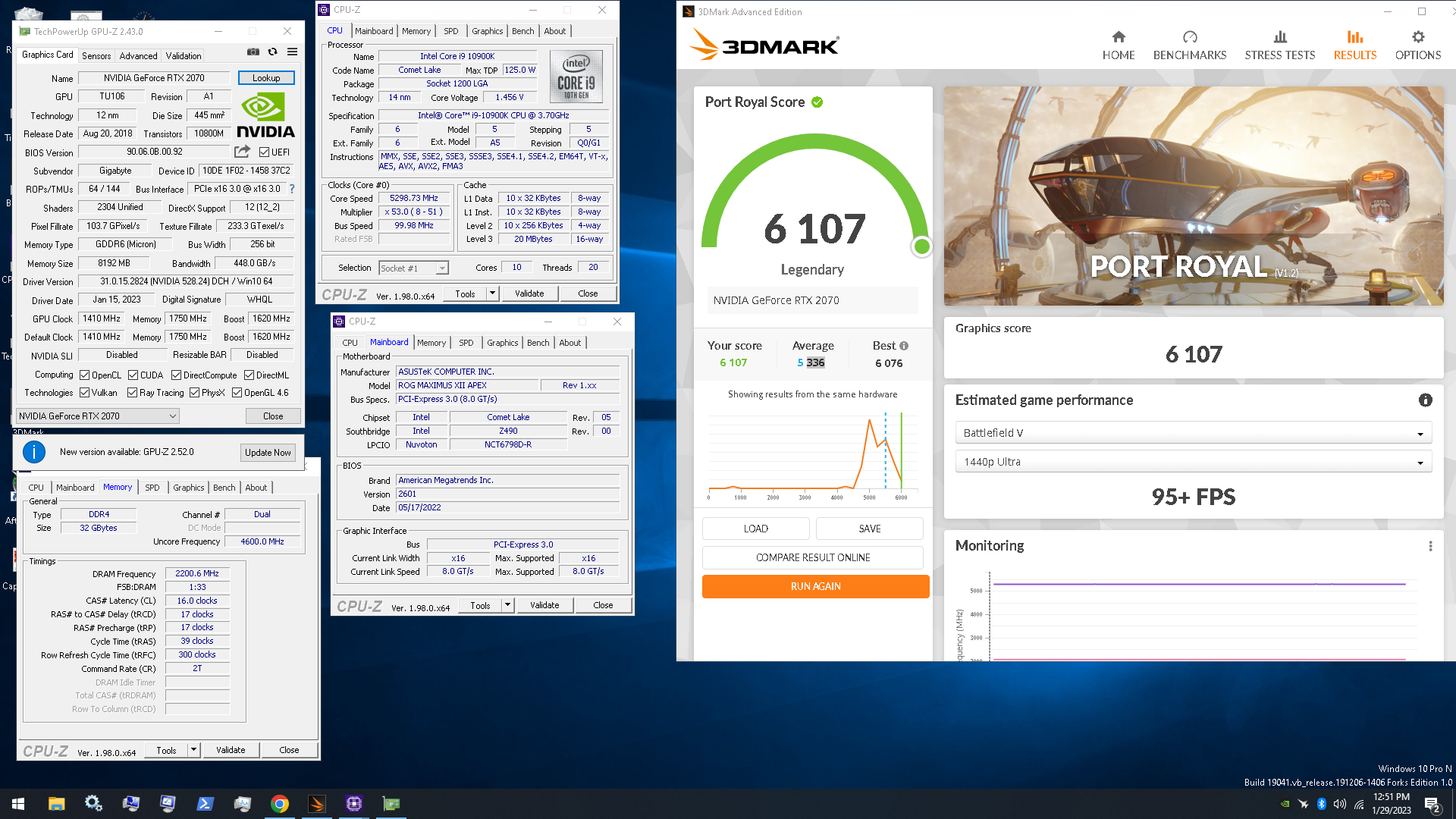Click the info icon next to Best score
This screenshot has width=1456, height=819.
pos(904,346)
